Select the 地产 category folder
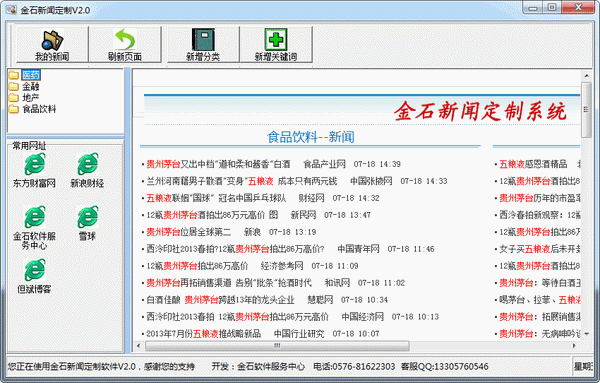 click(x=31, y=98)
